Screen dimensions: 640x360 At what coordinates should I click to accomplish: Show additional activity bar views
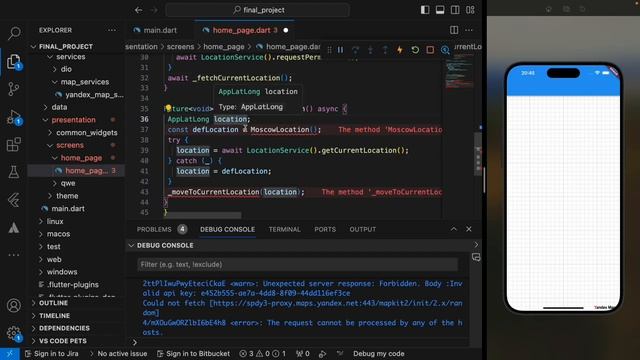(x=14, y=255)
